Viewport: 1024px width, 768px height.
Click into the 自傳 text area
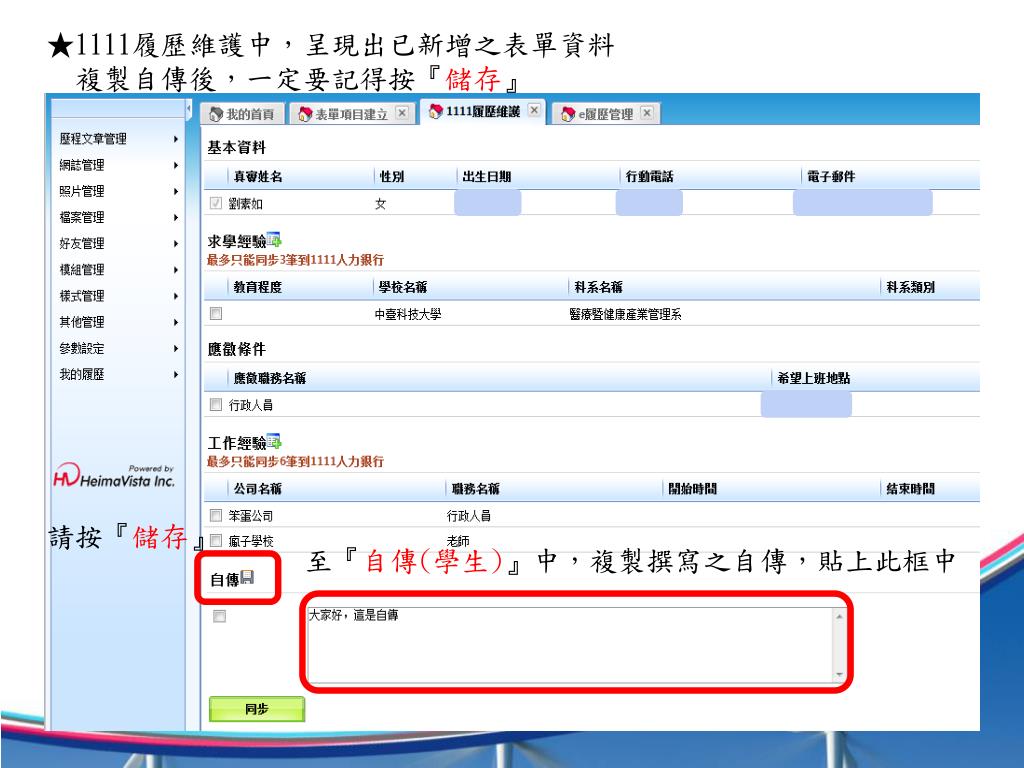coord(576,645)
